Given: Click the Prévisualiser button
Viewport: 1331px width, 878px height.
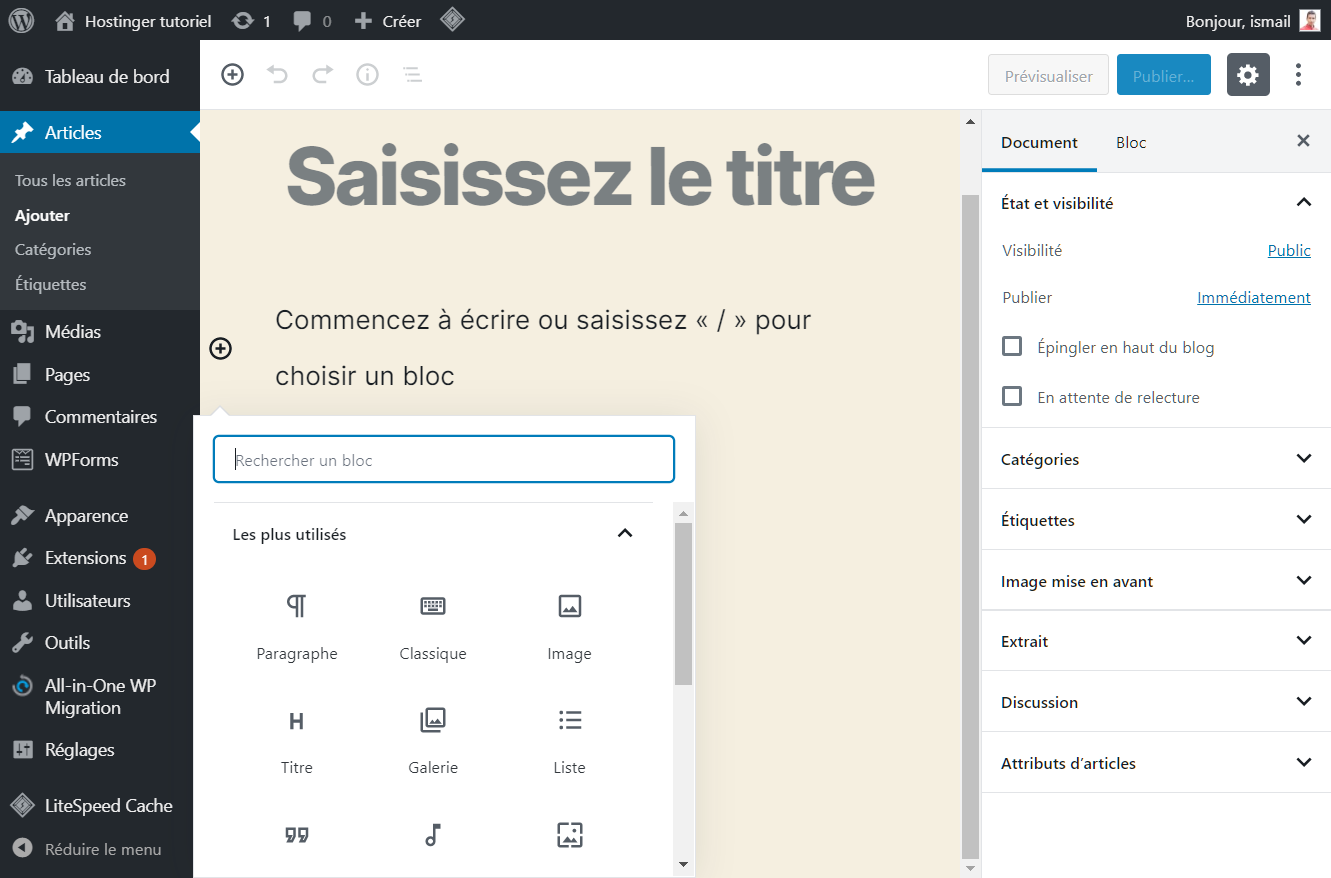Looking at the screenshot, I should point(1048,74).
